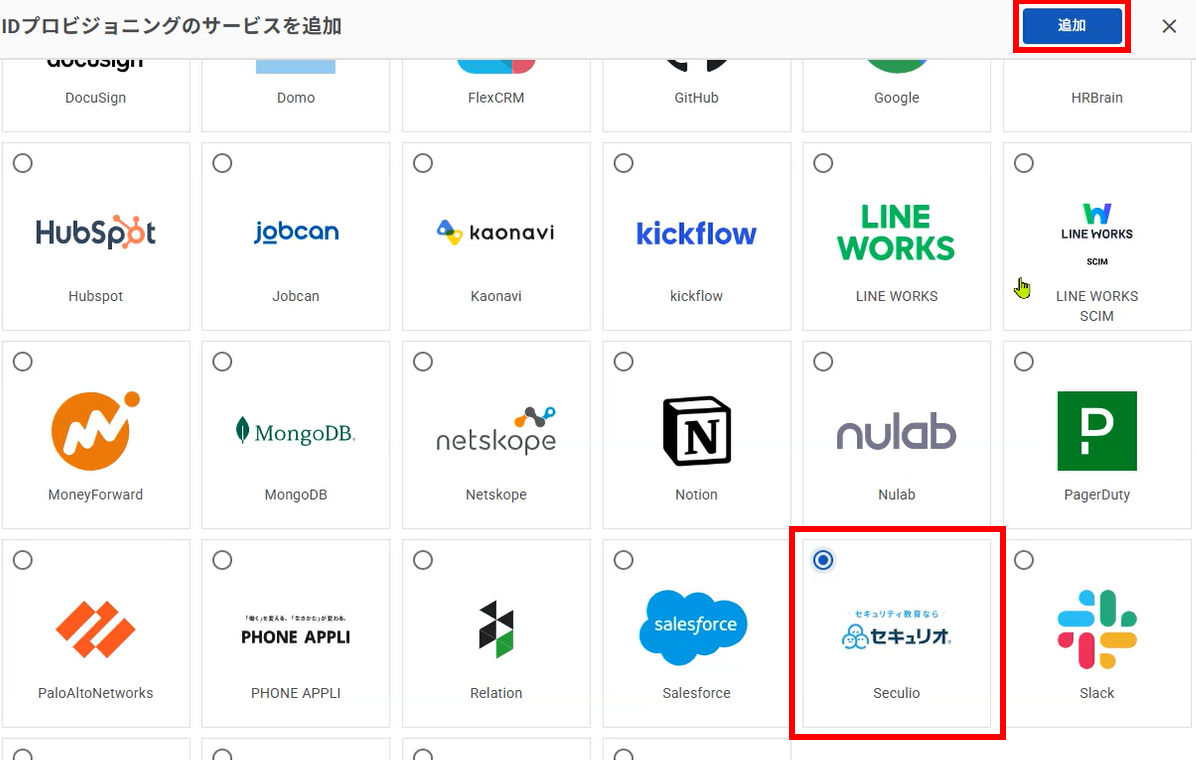
Task: Select the Slack radio button
Action: click(x=1024, y=560)
